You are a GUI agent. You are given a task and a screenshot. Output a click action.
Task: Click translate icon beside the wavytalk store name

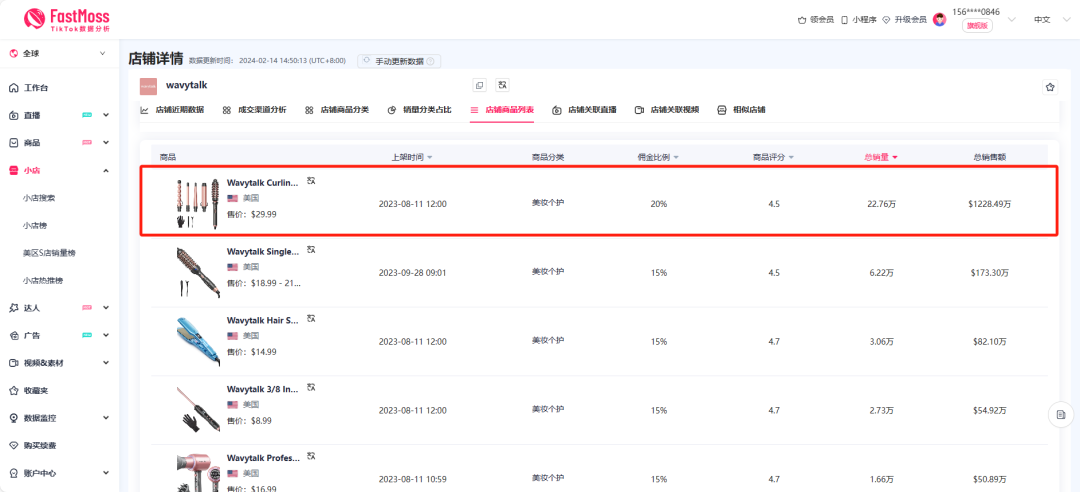click(x=502, y=86)
